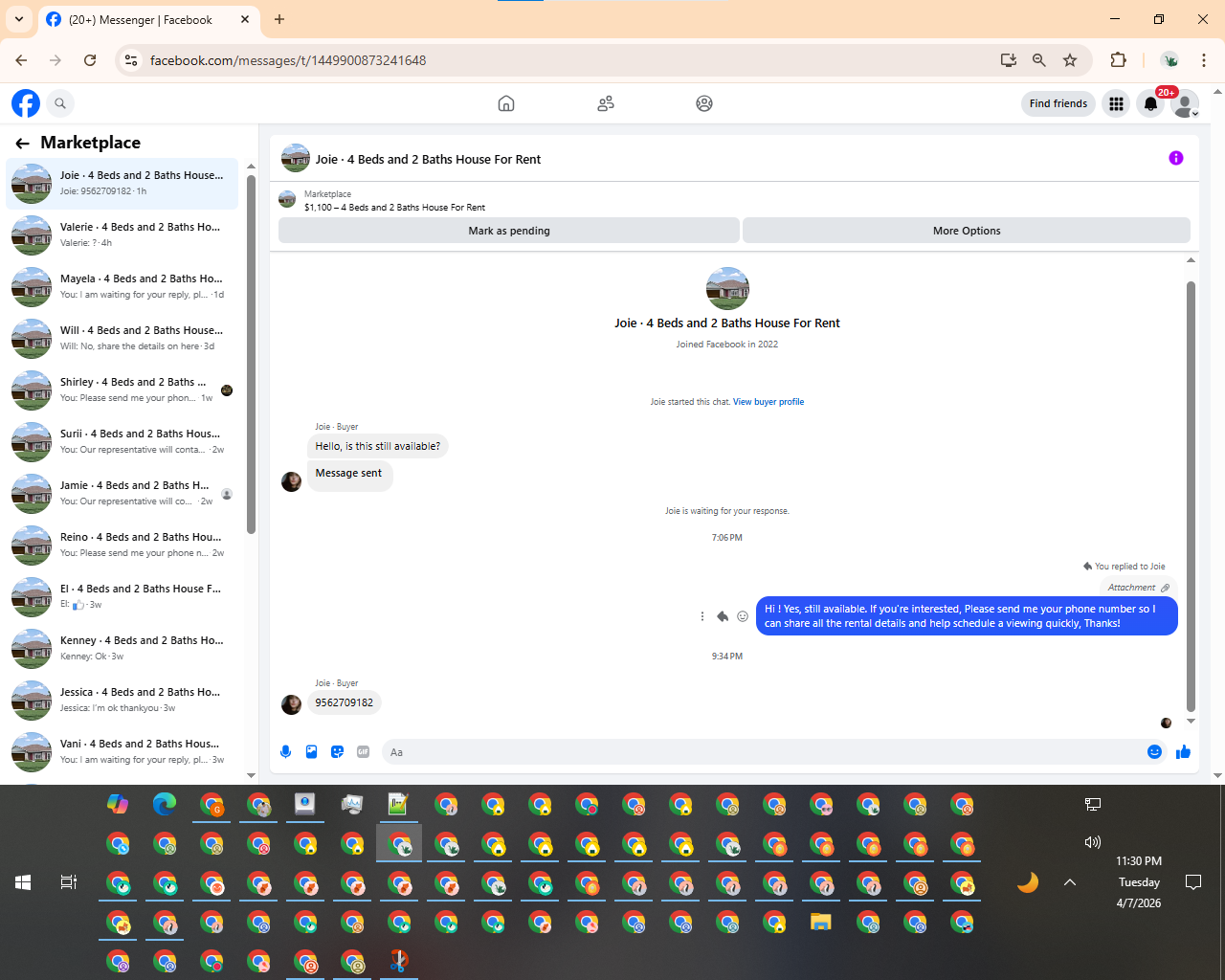
Task: Open the Chrome profile avatar
Action: (1169, 60)
